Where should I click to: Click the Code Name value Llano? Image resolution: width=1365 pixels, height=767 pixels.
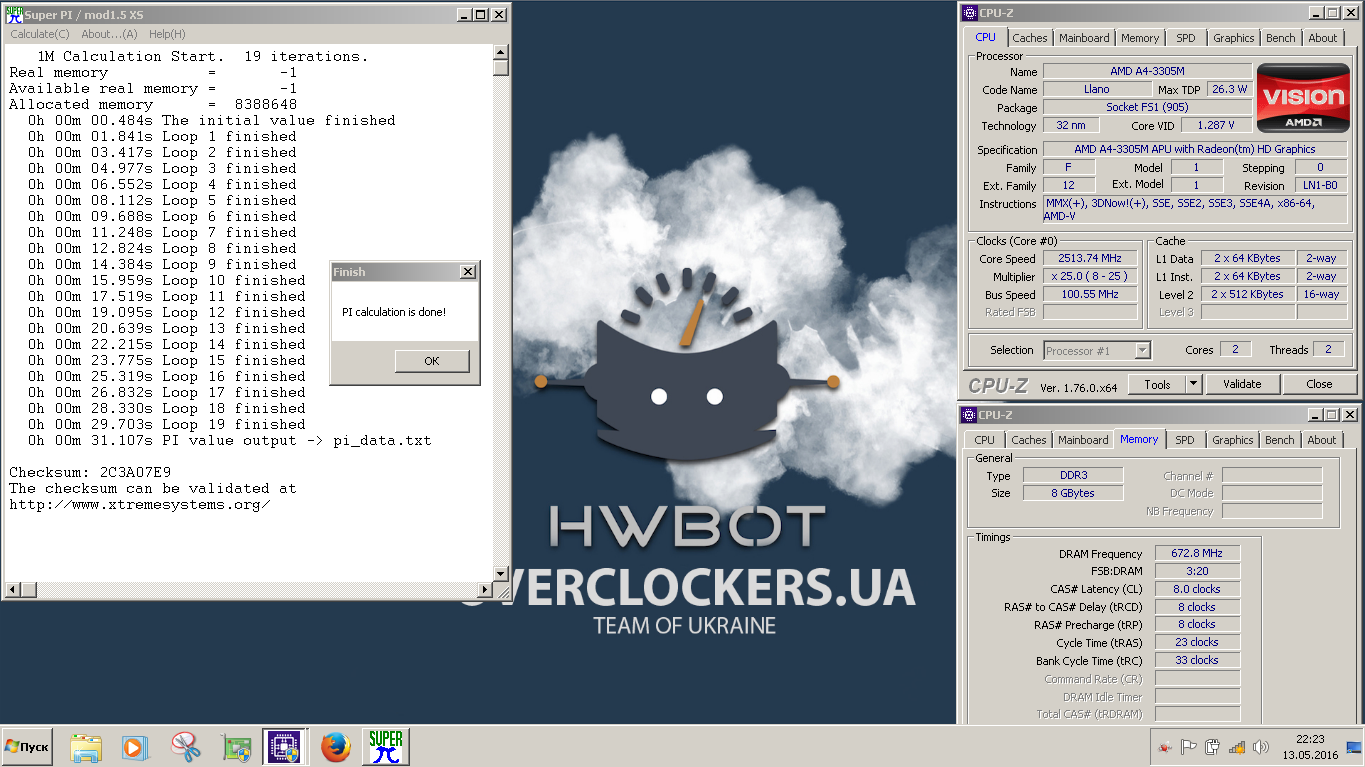[x=1097, y=90]
